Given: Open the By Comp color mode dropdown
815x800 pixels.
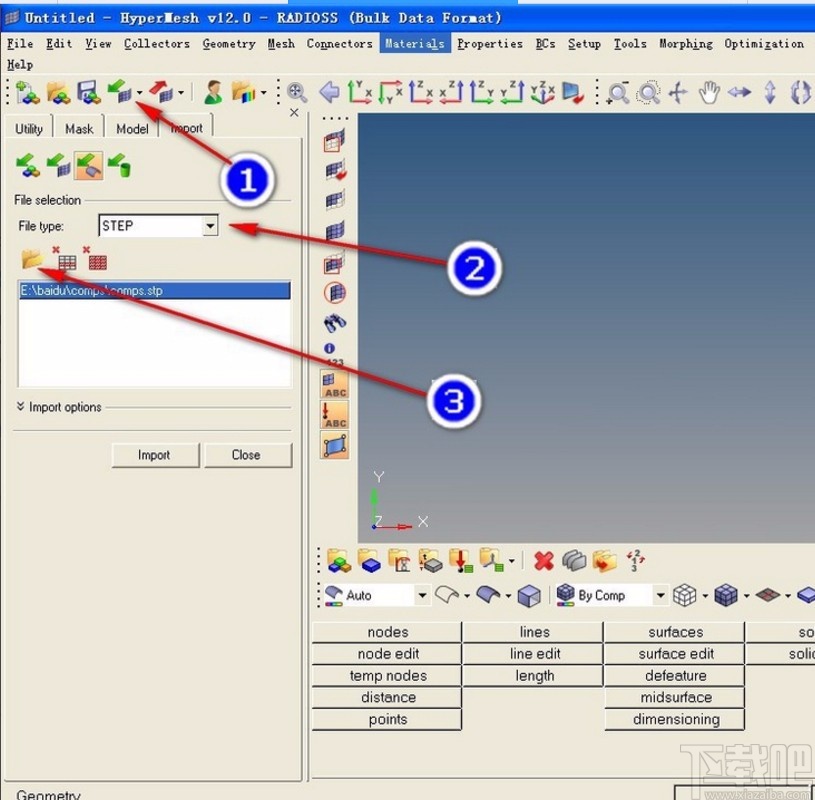Looking at the screenshot, I should [x=660, y=595].
